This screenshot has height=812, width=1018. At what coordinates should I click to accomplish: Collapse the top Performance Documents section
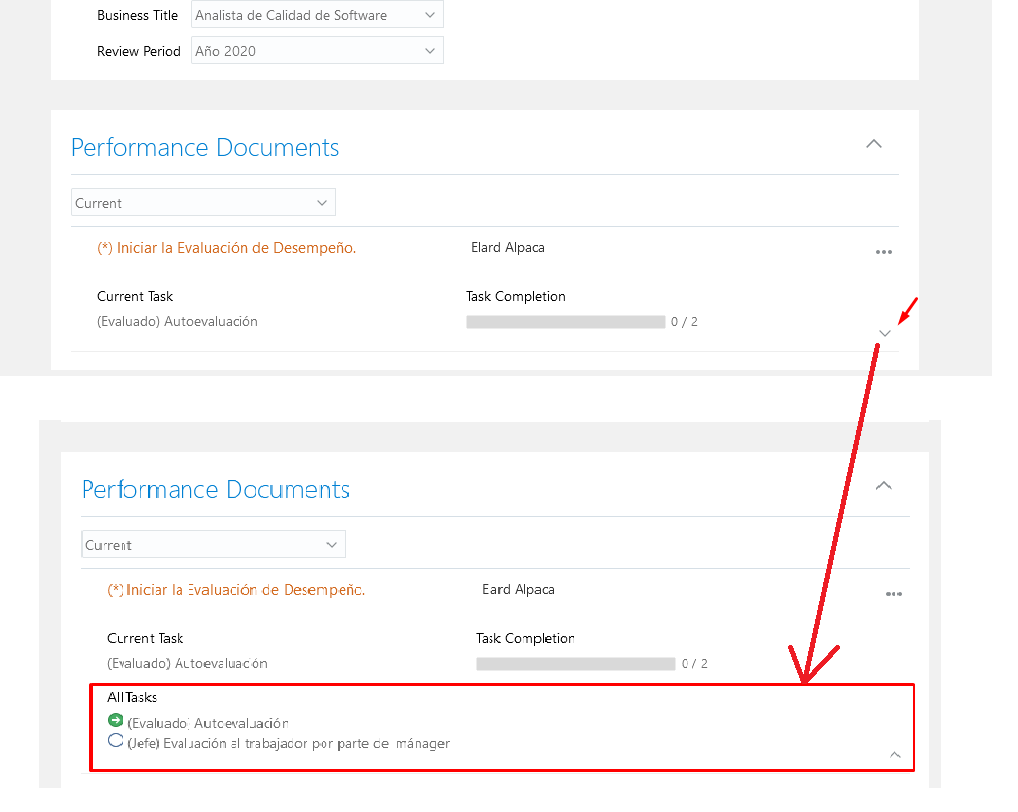pyautogui.click(x=873, y=143)
